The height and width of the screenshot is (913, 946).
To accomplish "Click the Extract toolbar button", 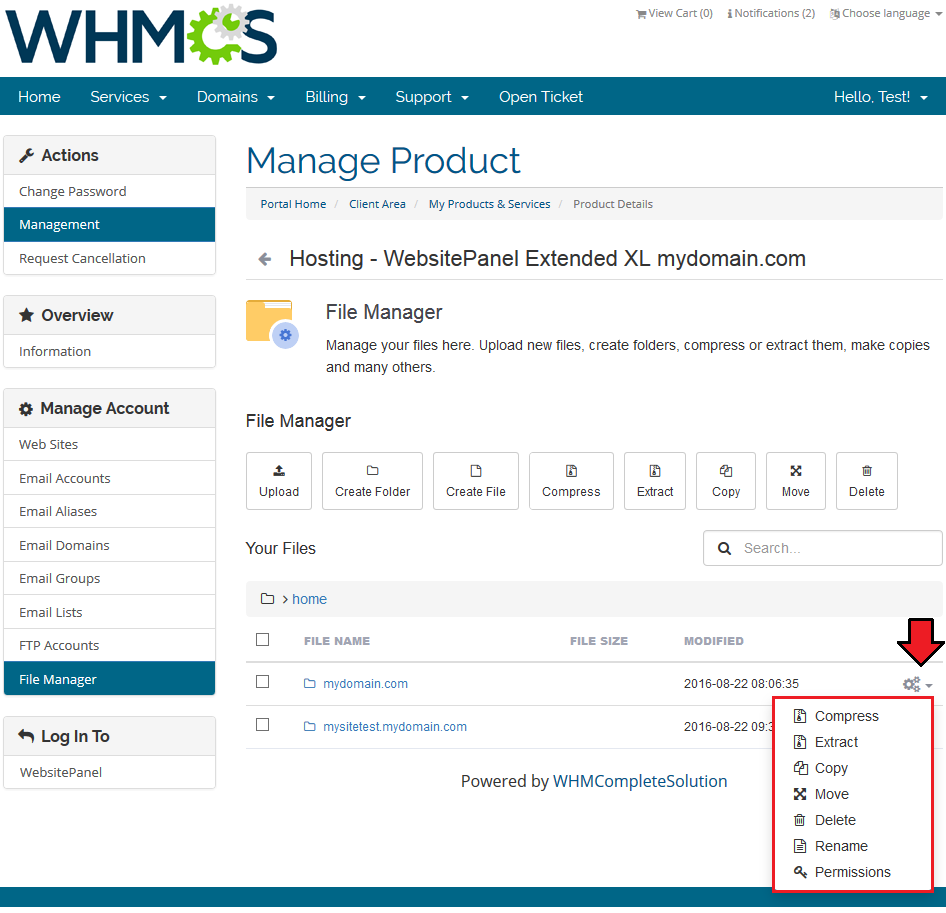I will pyautogui.click(x=655, y=481).
